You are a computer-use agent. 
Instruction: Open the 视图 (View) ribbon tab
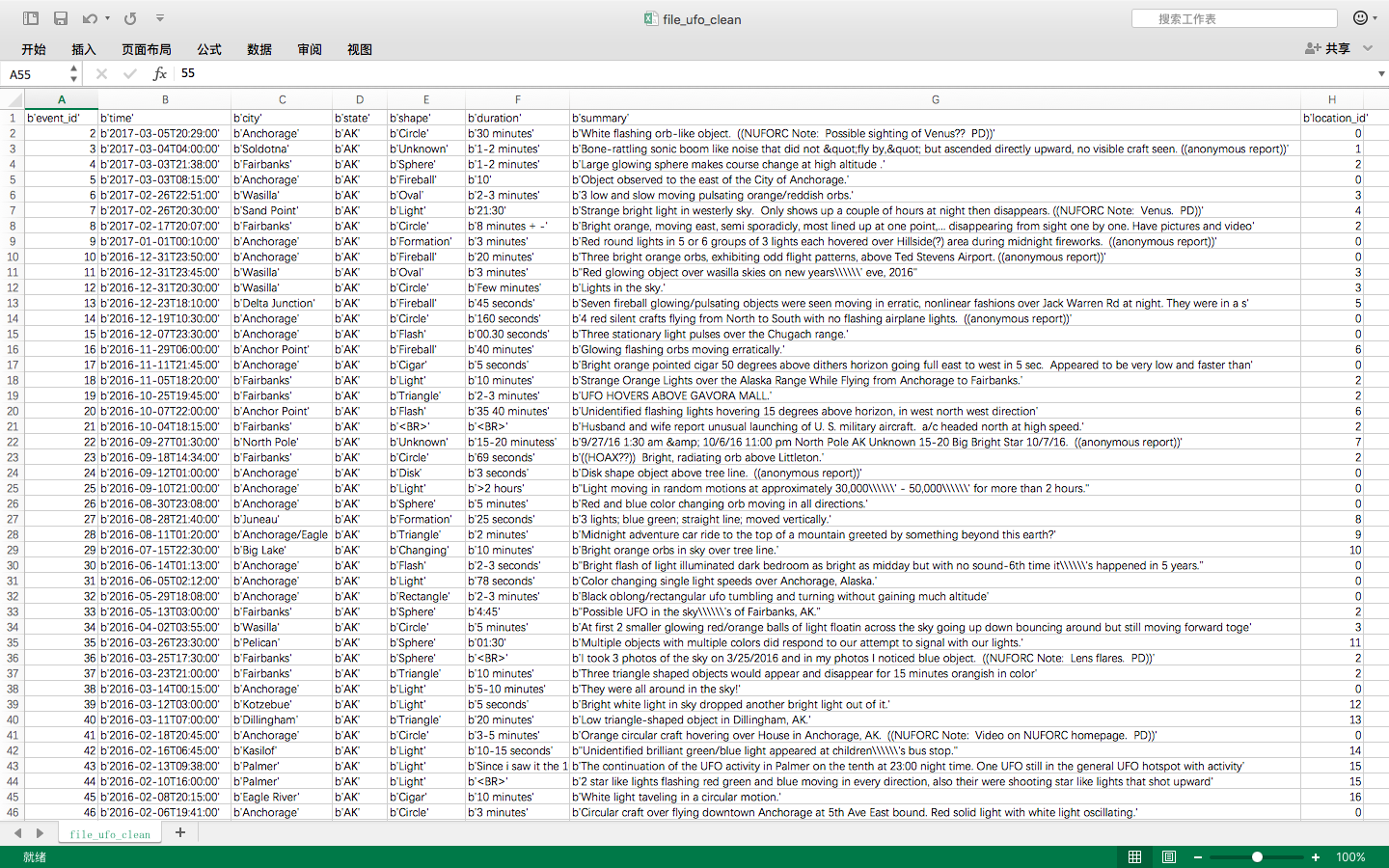pos(360,49)
